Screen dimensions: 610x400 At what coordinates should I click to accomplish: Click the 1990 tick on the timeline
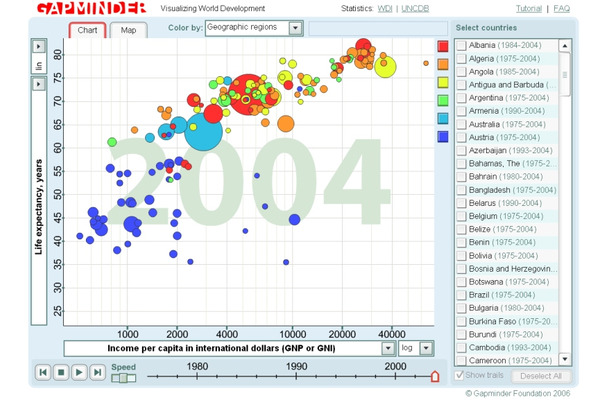296,376
